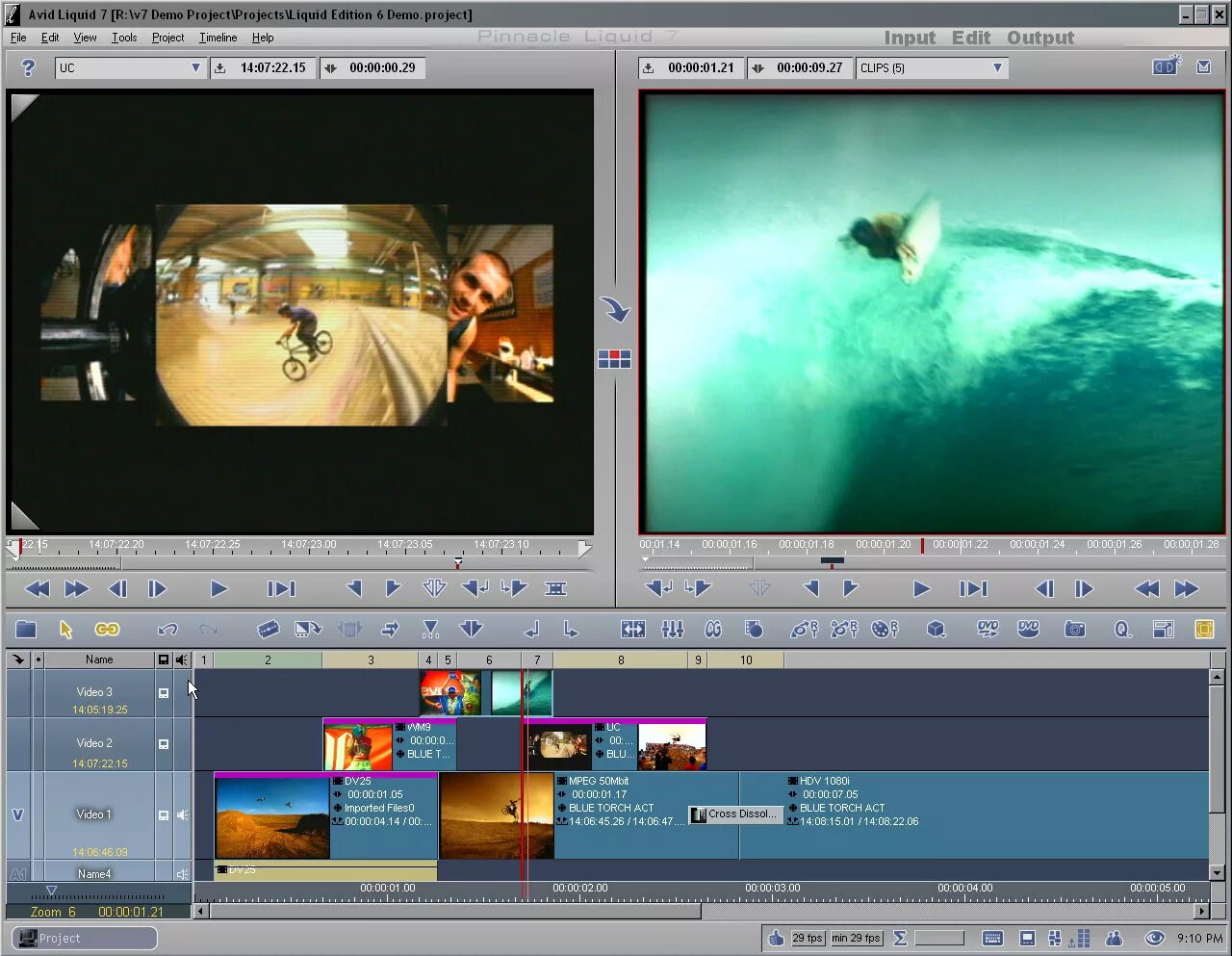Viewport: 1232px width, 956px height.
Task: Play the source monitor clip
Action: point(218,588)
